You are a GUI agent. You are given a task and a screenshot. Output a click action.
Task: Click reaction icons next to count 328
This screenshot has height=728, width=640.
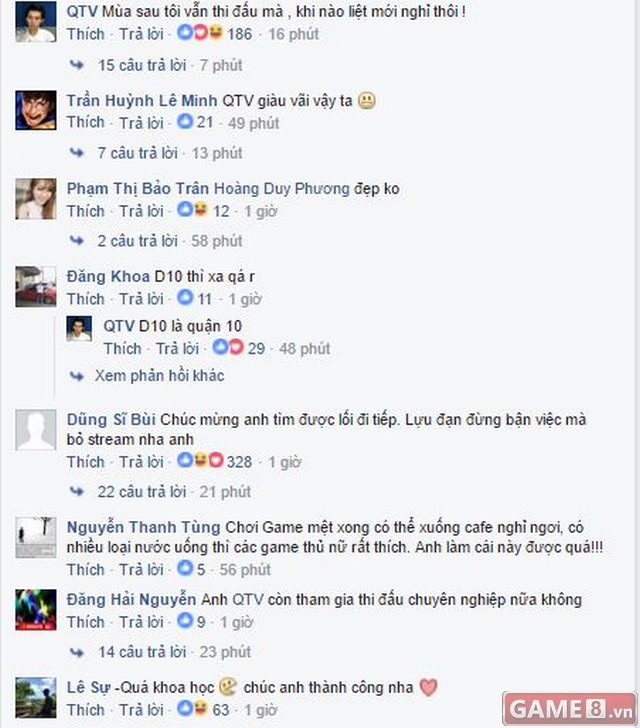(x=200, y=461)
